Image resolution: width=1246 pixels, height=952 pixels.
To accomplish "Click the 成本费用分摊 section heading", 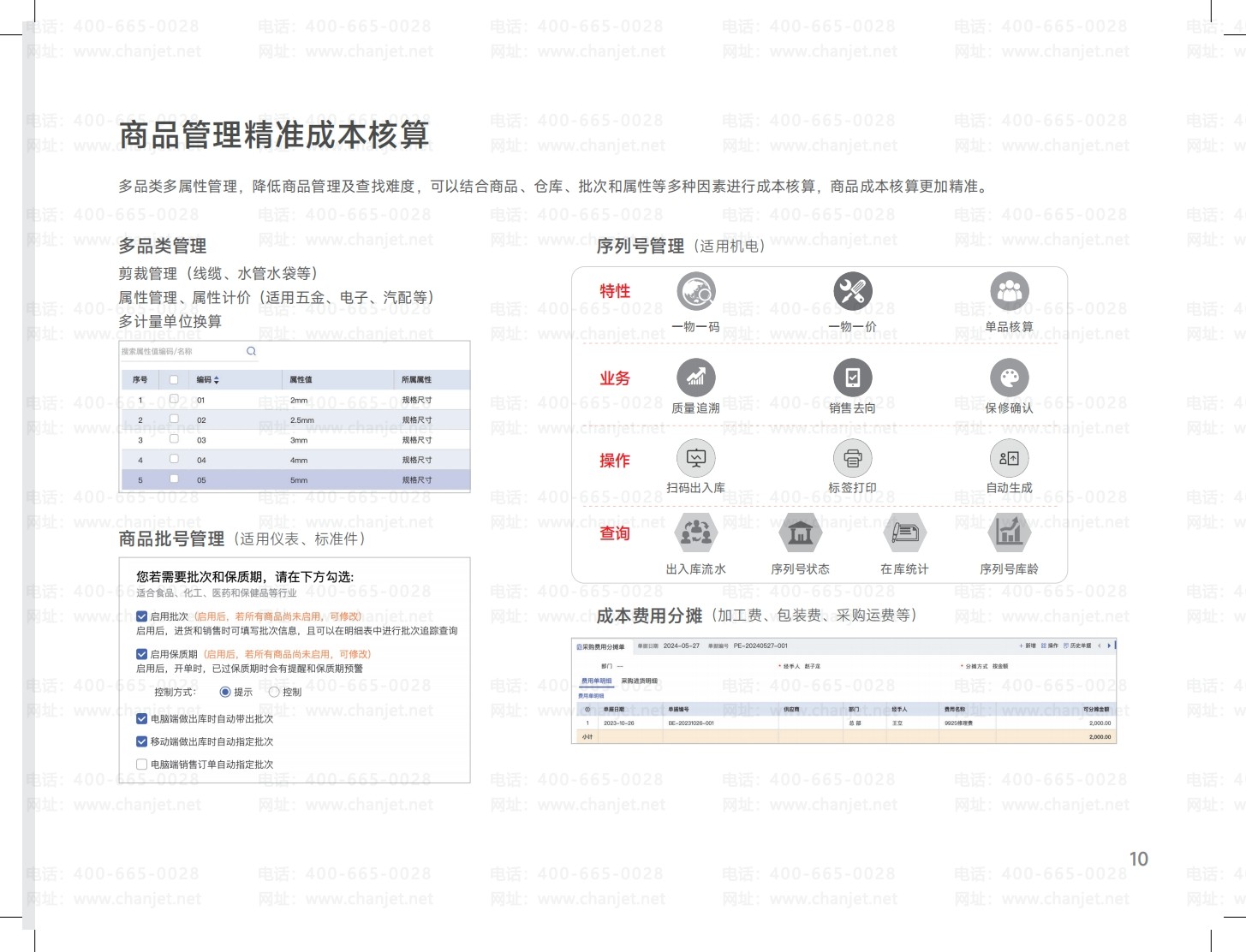I will tap(649, 616).
